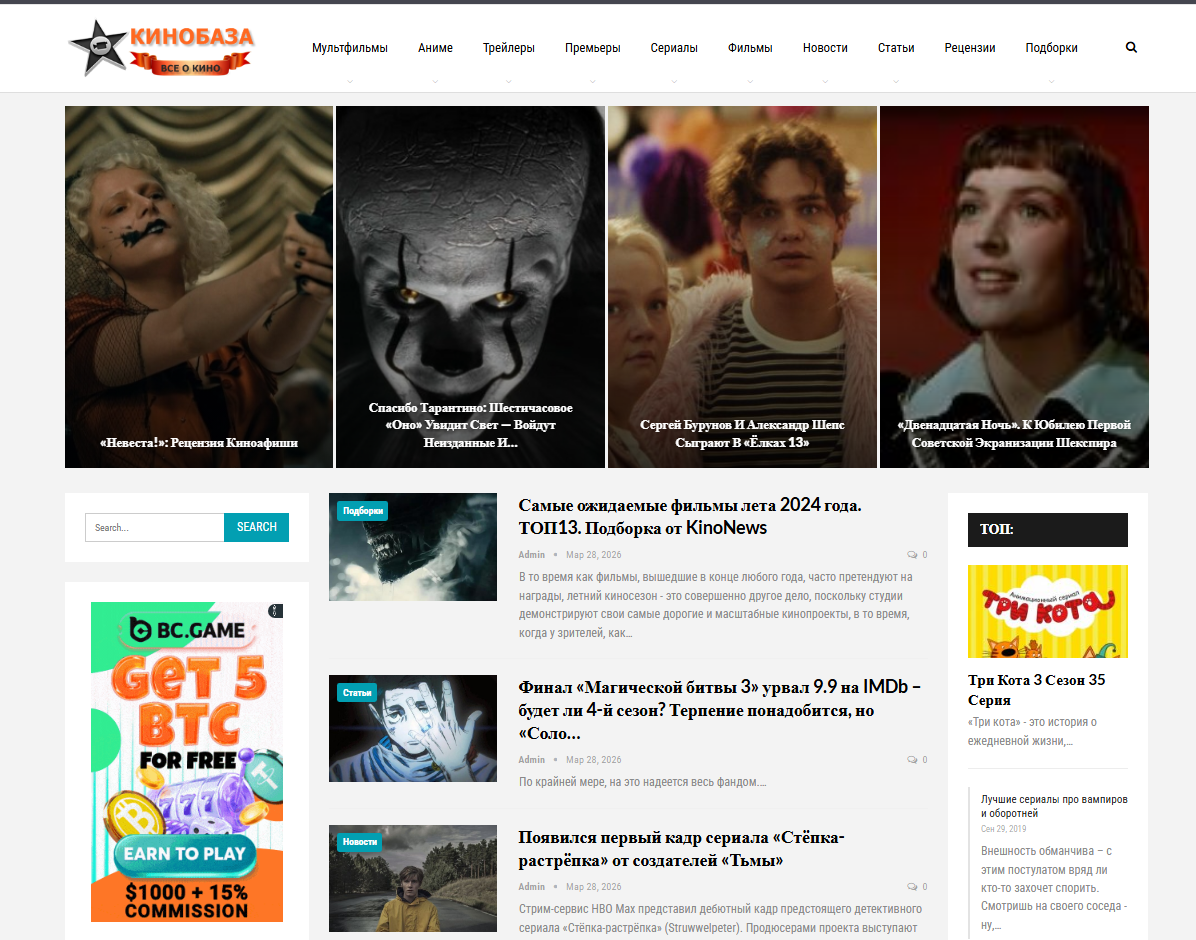Click the Новости category badge on thumbnail
Image resolution: width=1196 pixels, height=940 pixels.
click(360, 842)
